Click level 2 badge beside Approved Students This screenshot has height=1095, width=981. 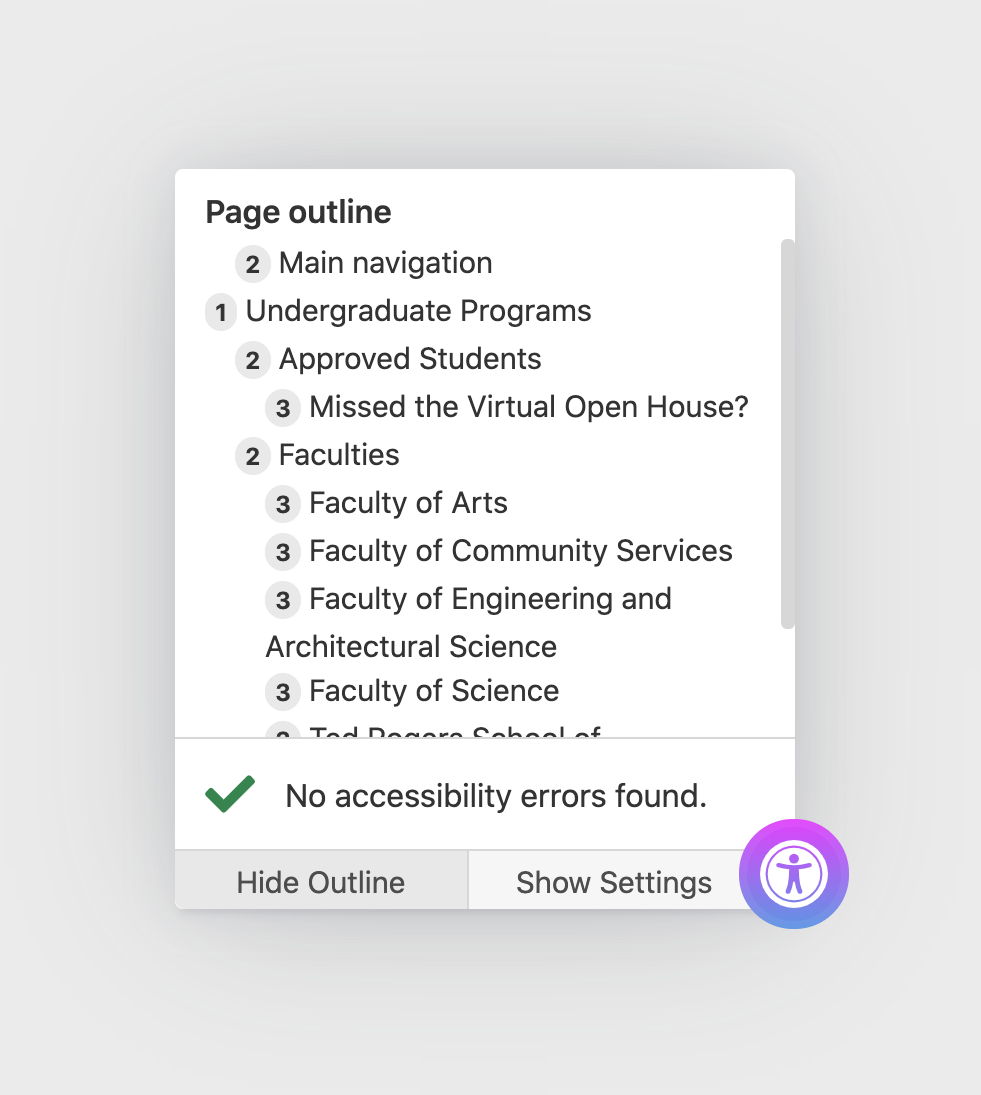[252, 361]
